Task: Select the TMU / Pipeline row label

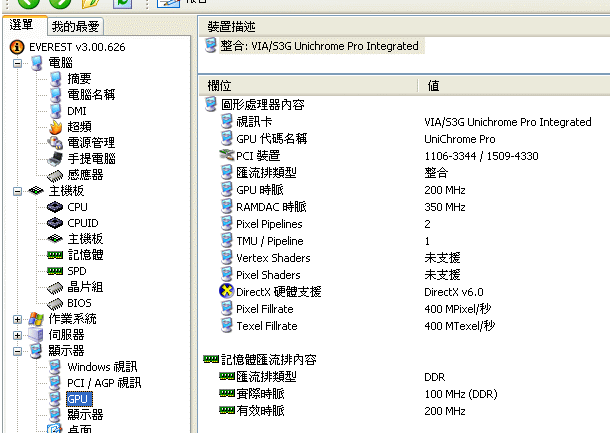Action: pyautogui.click(x=270, y=241)
